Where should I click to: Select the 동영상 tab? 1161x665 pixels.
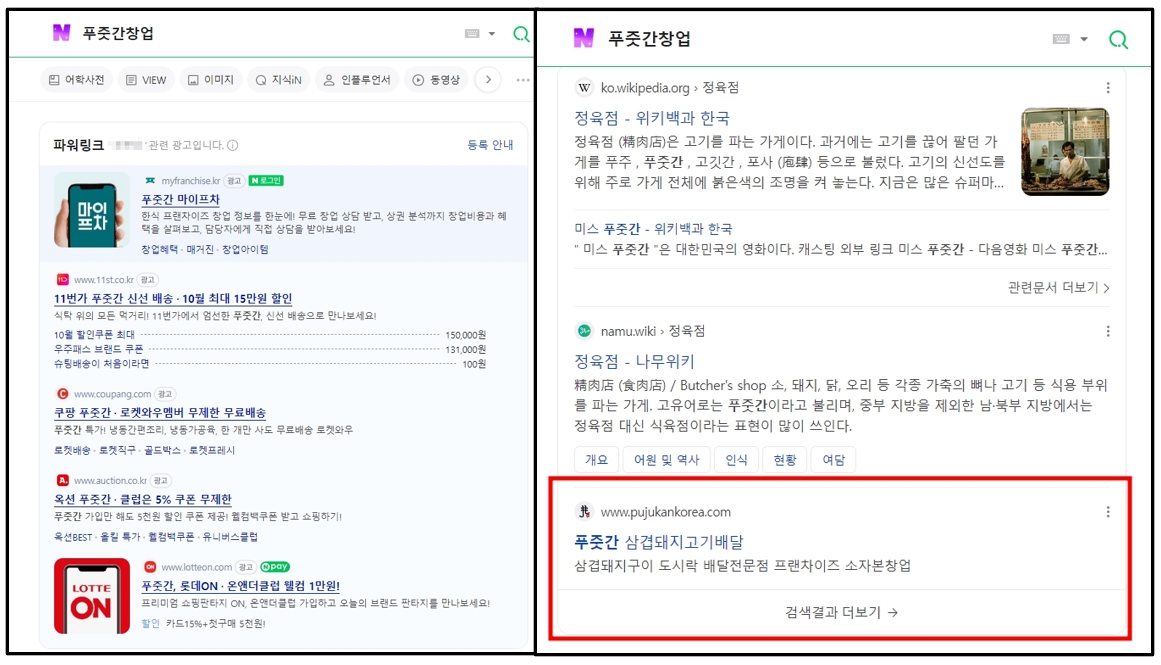(x=436, y=80)
